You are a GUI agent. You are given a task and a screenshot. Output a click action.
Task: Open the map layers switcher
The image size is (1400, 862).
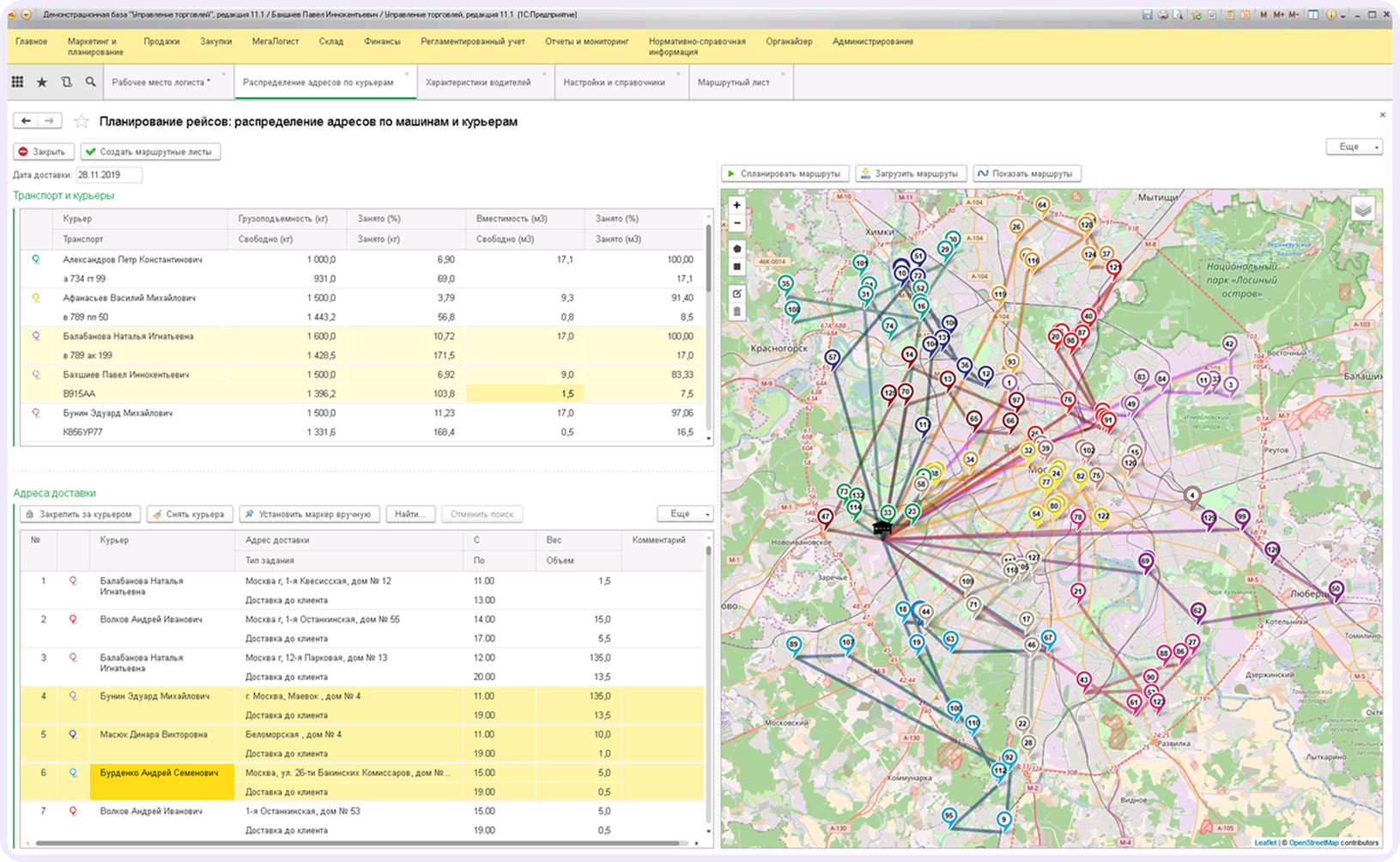point(1362,209)
